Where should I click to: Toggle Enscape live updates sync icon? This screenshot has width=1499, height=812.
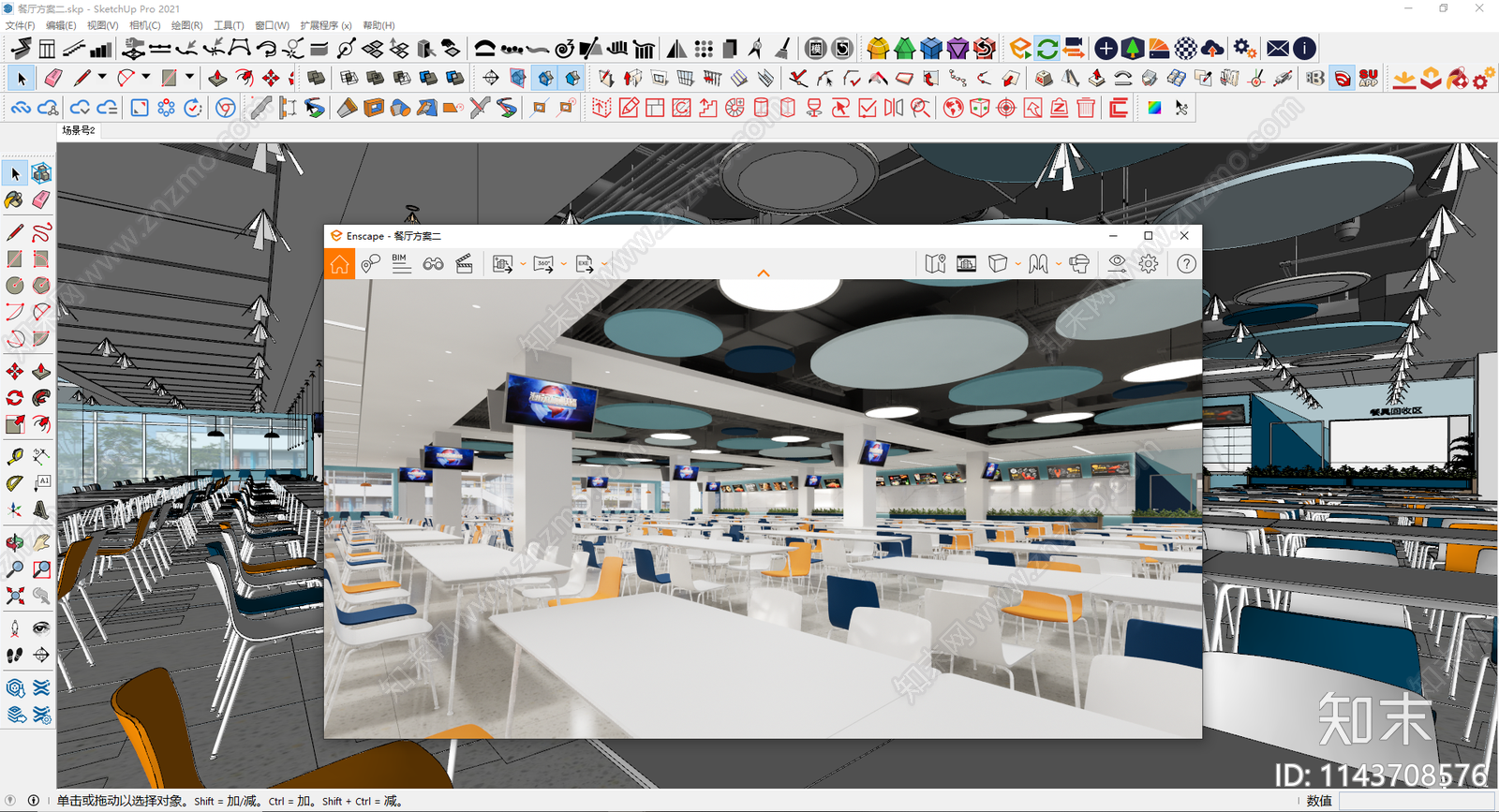pyautogui.click(x=1047, y=48)
